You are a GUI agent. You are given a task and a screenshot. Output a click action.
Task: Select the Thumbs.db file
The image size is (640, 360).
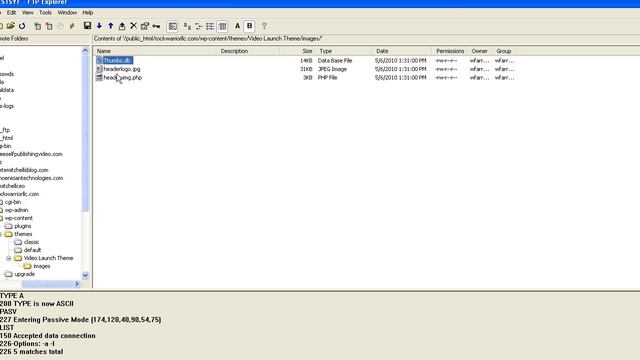pos(117,60)
